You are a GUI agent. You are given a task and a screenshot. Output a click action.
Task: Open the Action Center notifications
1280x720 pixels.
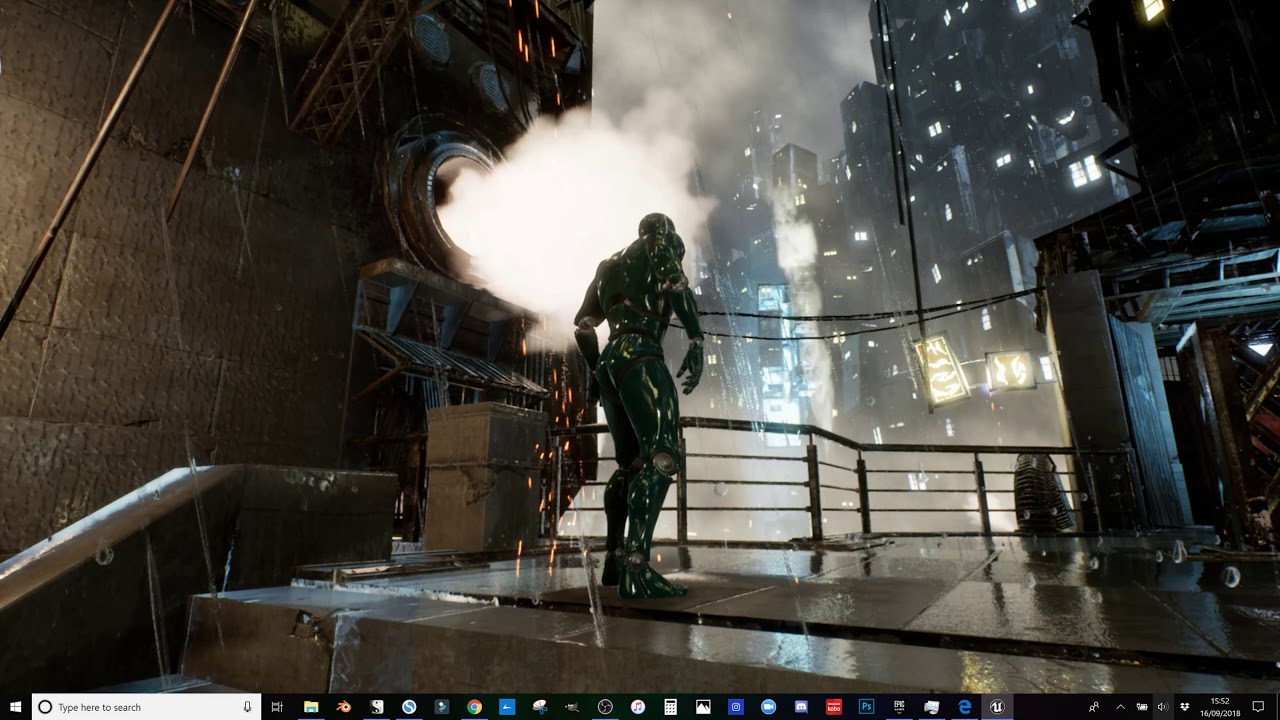click(x=1258, y=707)
